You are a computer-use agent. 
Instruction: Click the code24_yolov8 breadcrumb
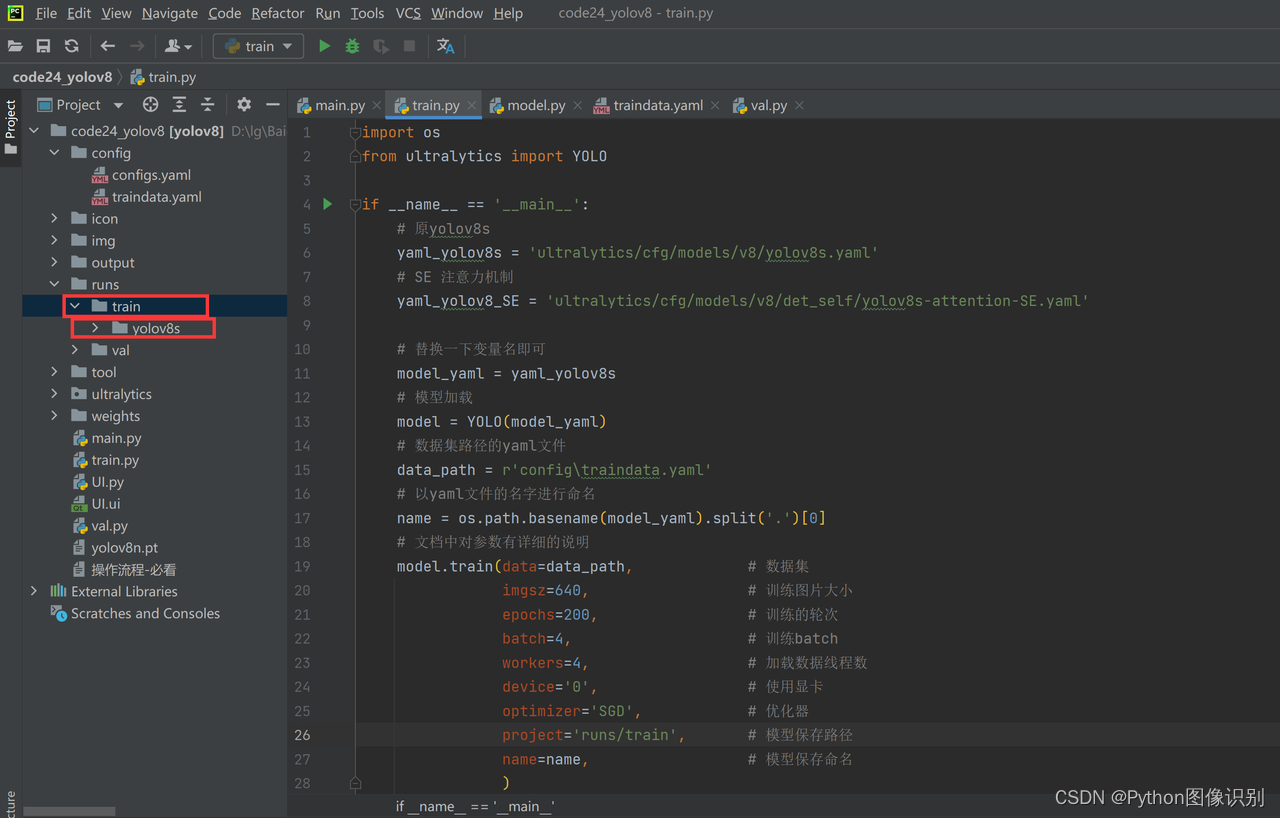pyautogui.click(x=62, y=77)
